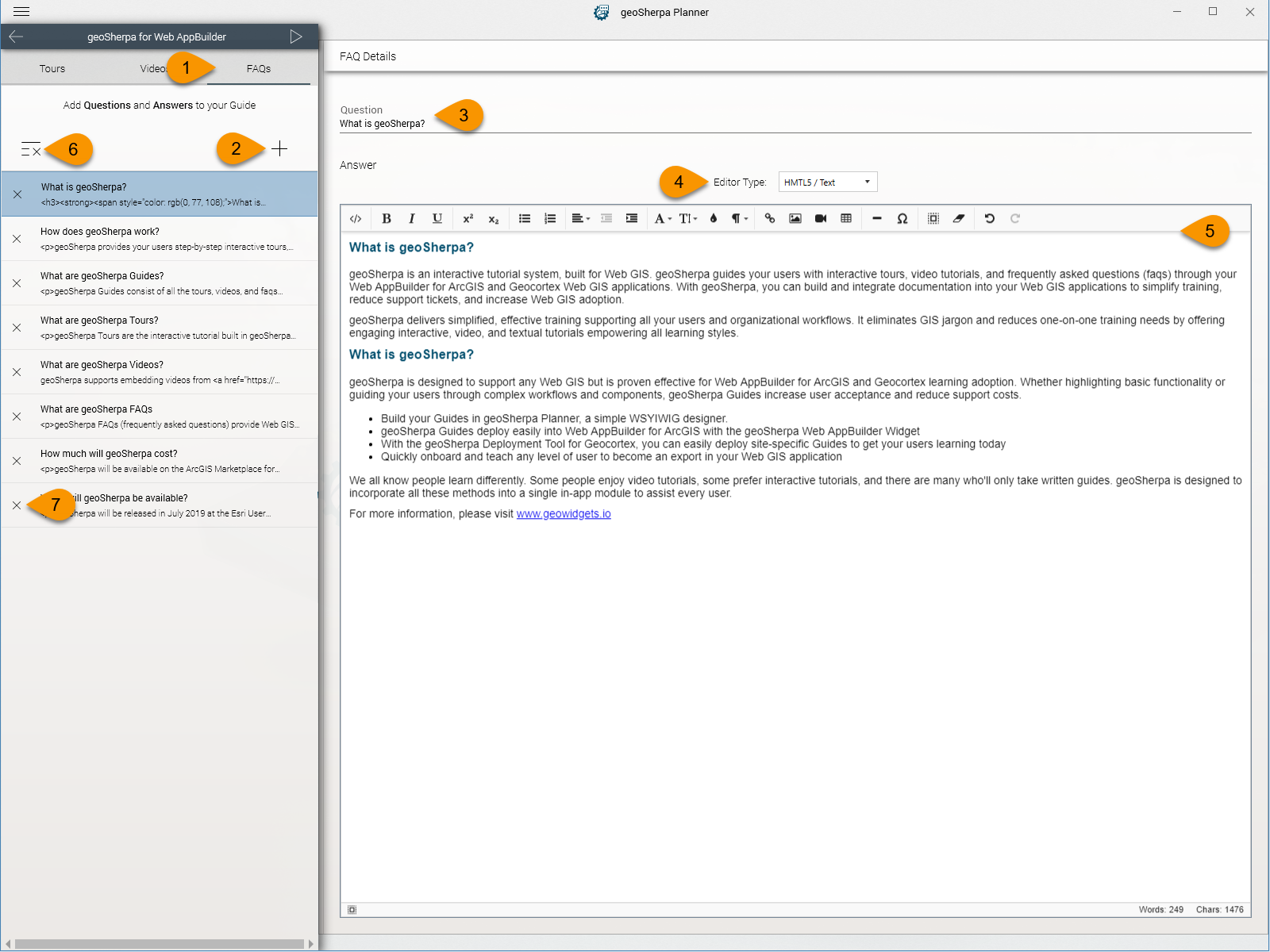
Task: Select 'How does geoSherpa work?' FAQ
Action: tap(160, 239)
